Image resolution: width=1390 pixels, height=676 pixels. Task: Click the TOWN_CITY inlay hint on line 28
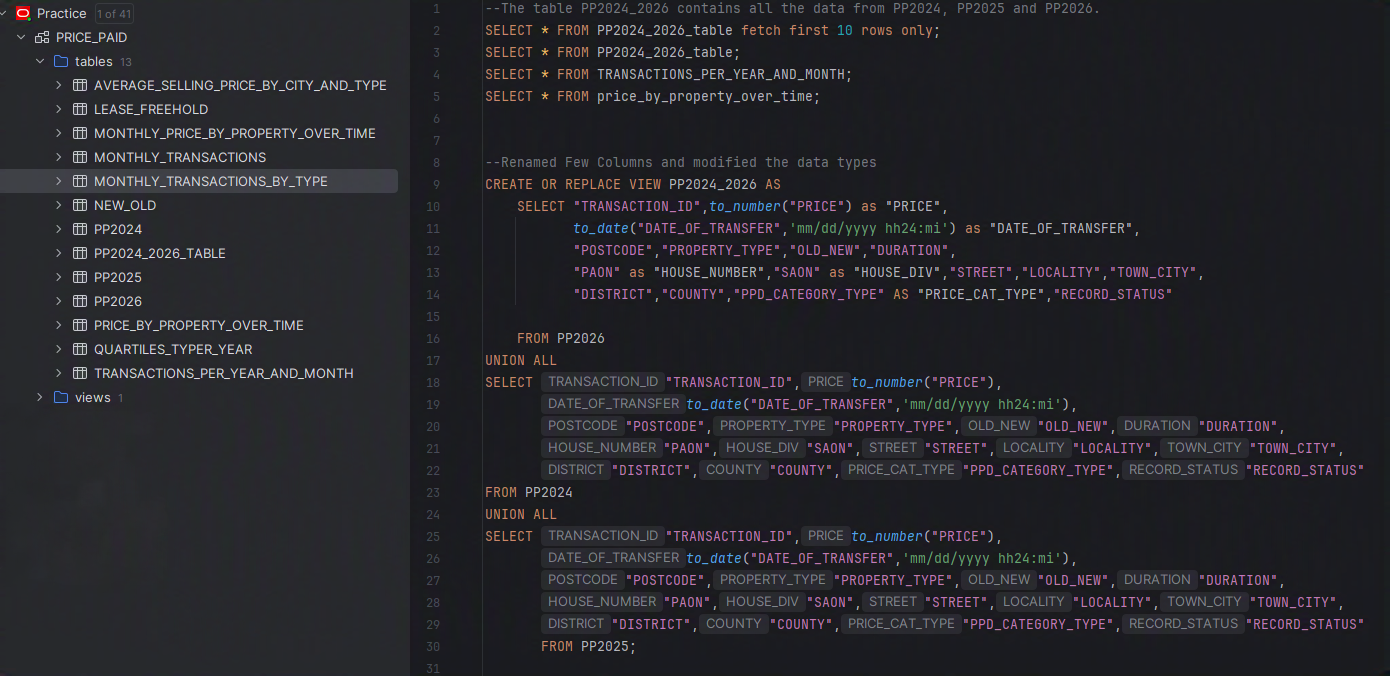point(1204,601)
